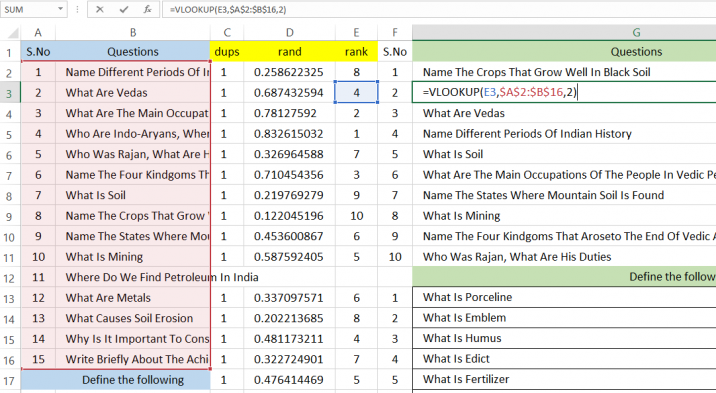
Task: Click the yellow 'rand' header cell
Action: coord(290,52)
